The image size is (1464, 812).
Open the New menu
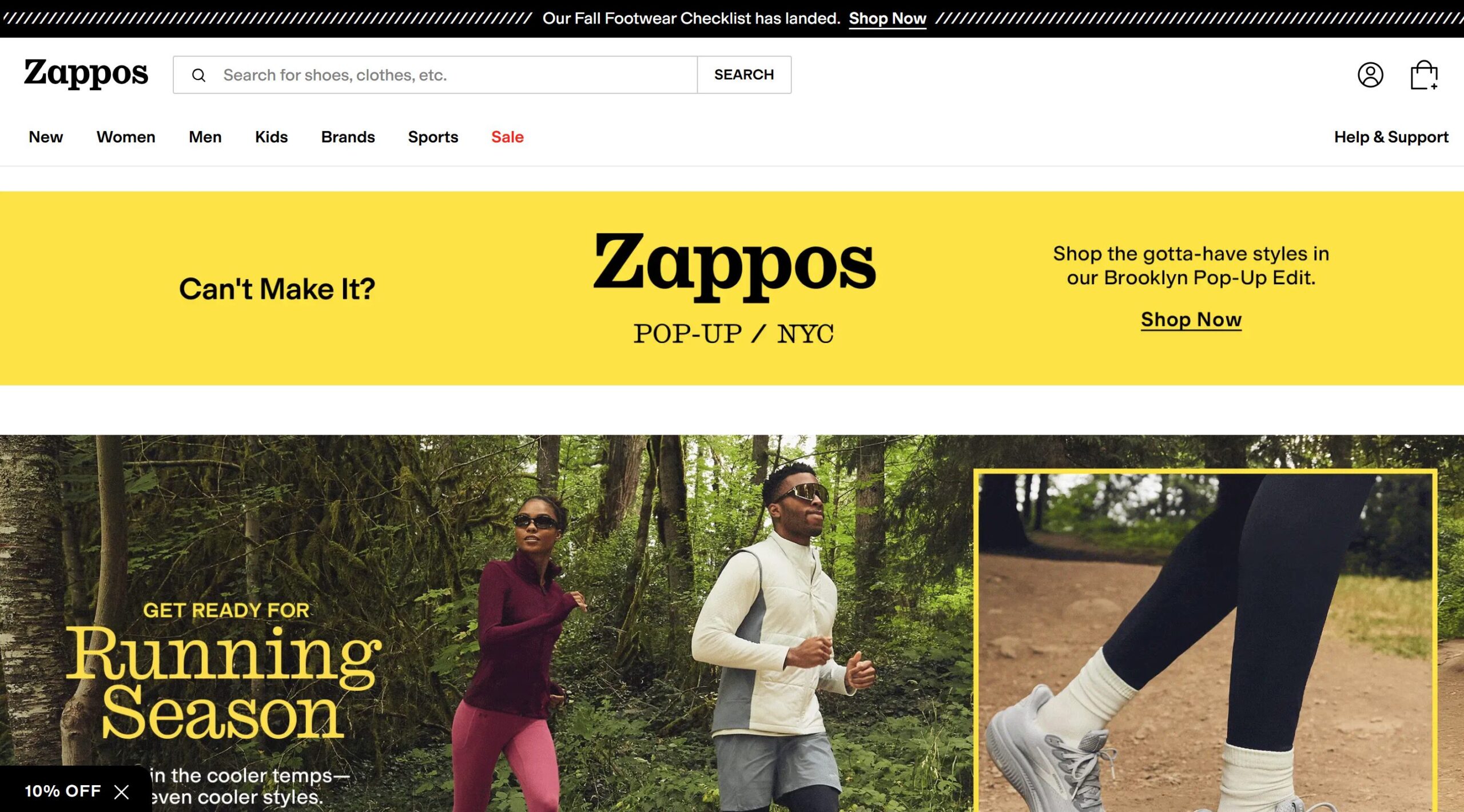(x=46, y=137)
